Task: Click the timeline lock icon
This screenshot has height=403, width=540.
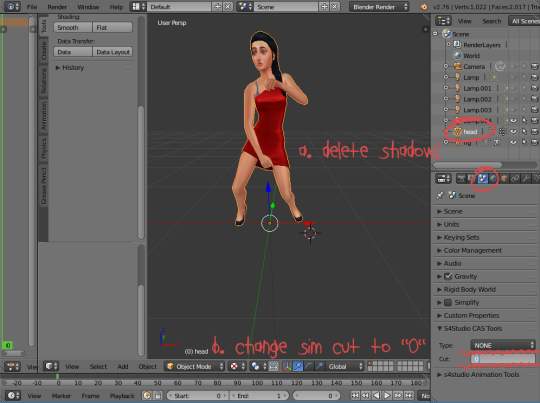Action: 158,395
